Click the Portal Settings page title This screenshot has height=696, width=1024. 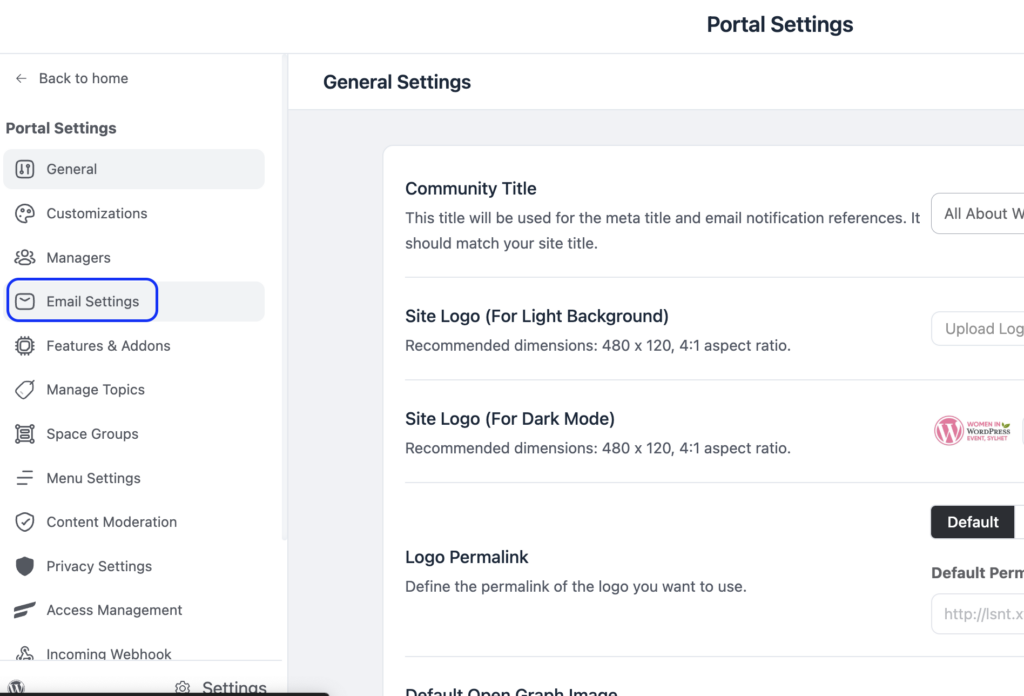(x=780, y=25)
